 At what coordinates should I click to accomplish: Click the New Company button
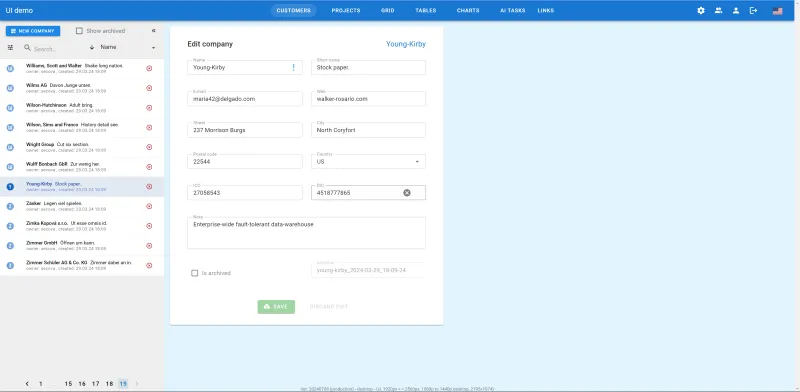[33, 31]
